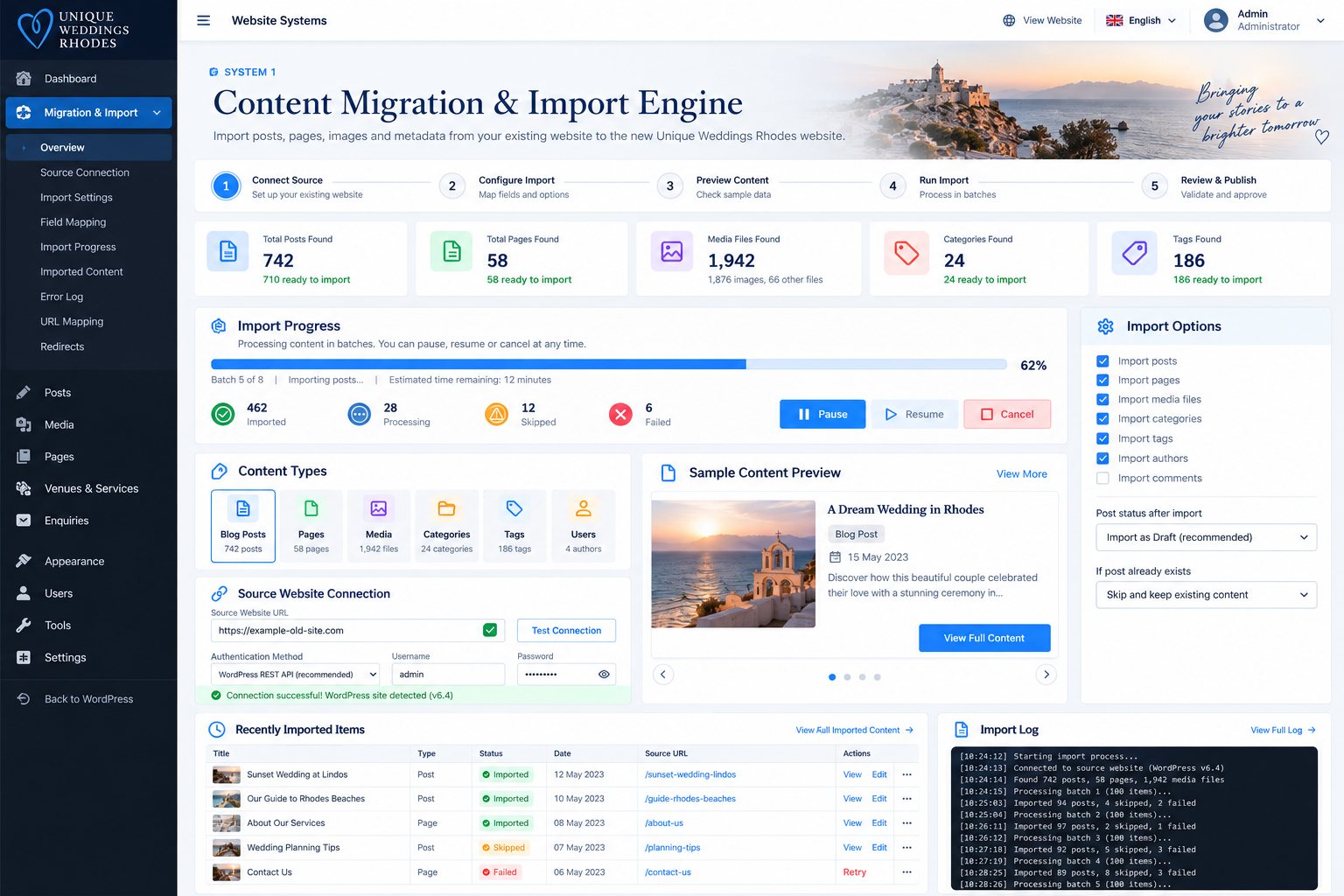
Task: Select the Blog Posts content type card
Action: tap(243, 526)
